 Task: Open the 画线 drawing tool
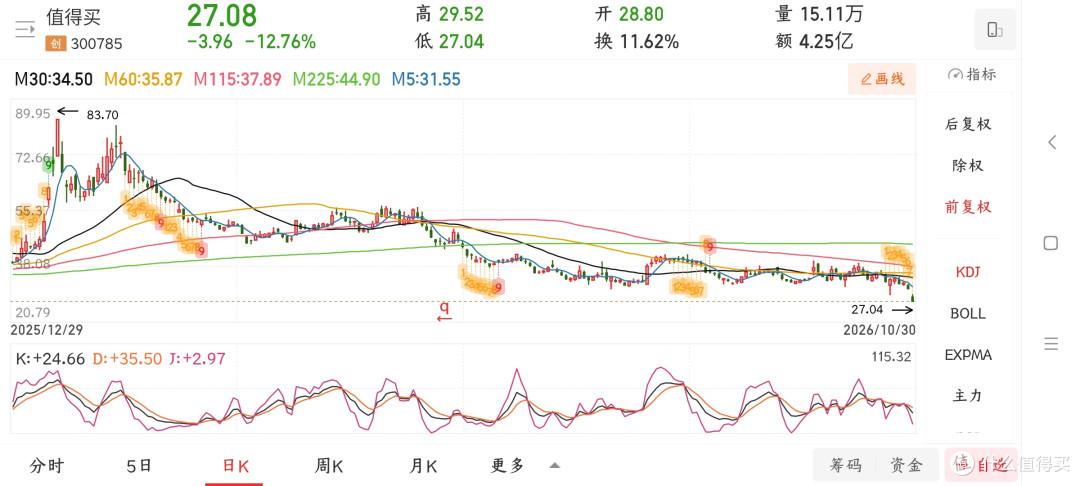882,79
